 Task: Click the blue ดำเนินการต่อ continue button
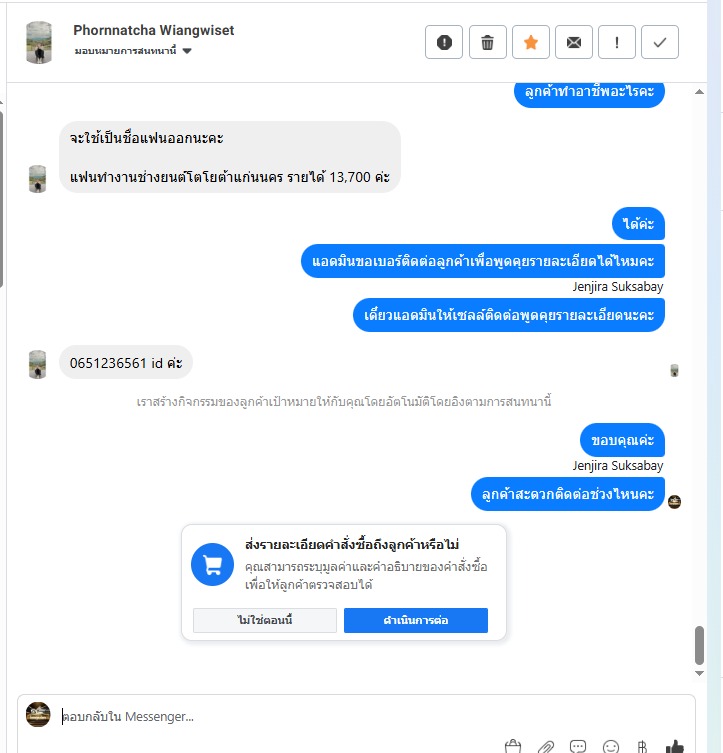click(416, 620)
